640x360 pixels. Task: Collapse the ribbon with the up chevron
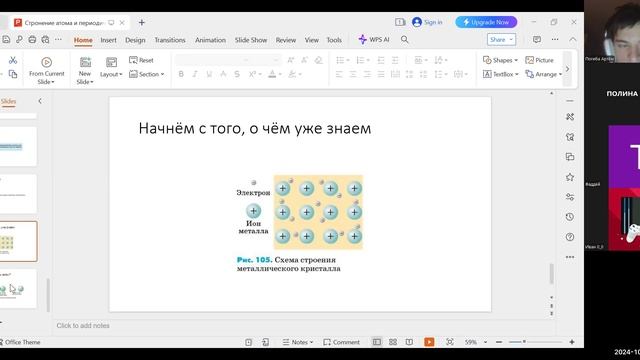573,40
